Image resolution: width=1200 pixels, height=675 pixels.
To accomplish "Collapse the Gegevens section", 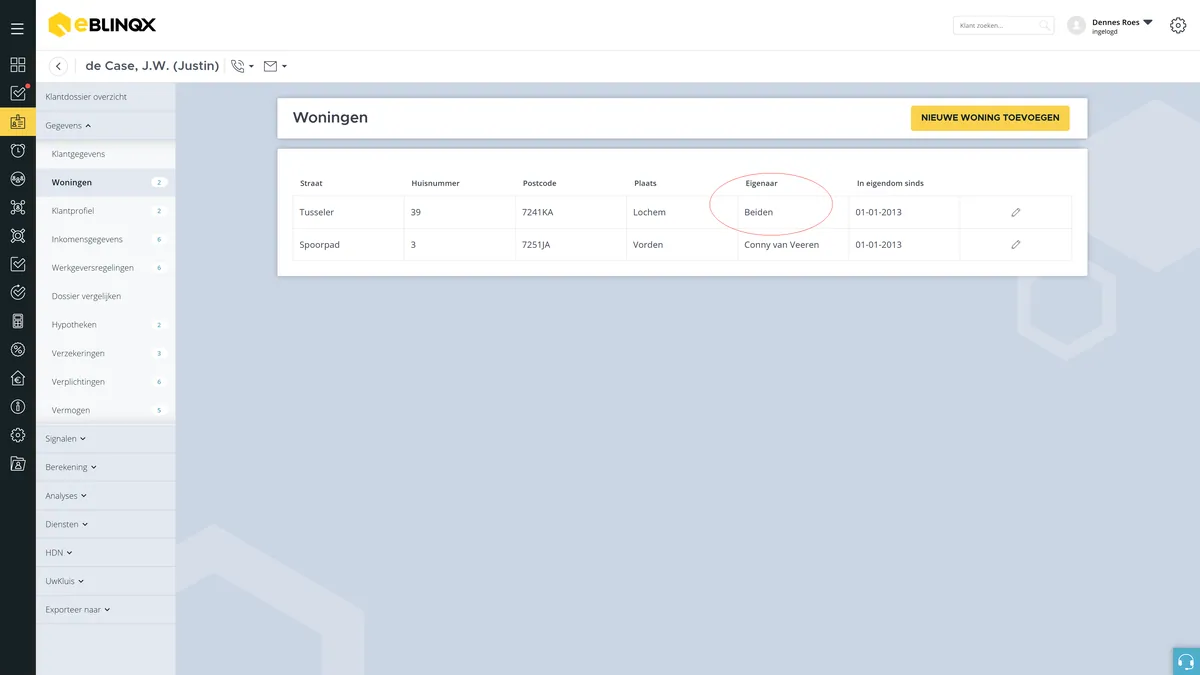I will pyautogui.click(x=68, y=126).
